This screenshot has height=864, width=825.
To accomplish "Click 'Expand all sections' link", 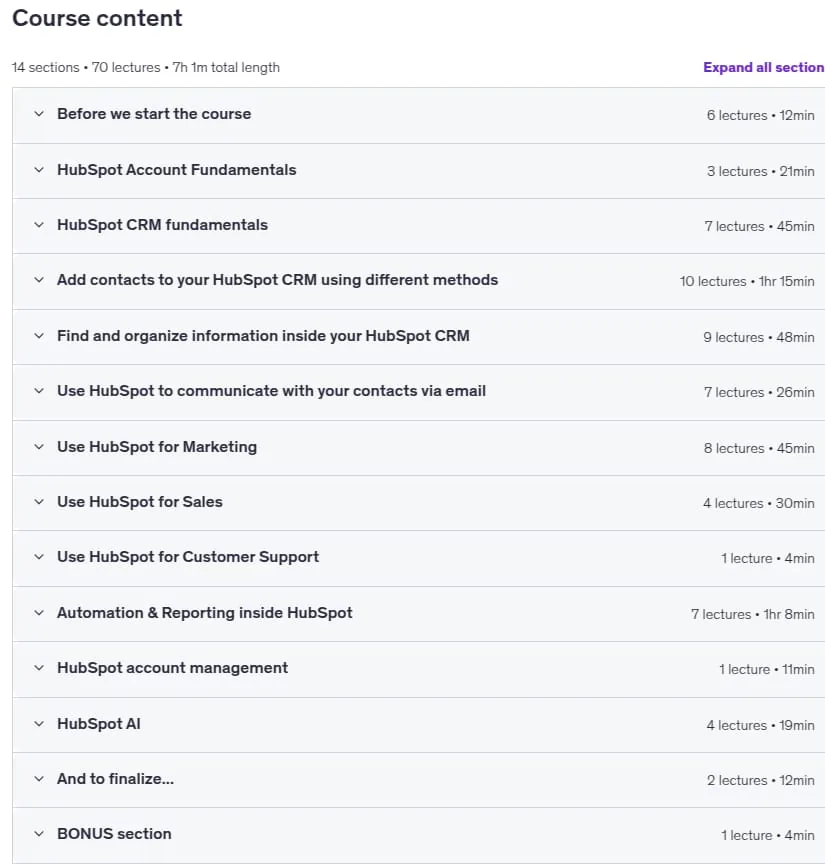I will (x=763, y=67).
